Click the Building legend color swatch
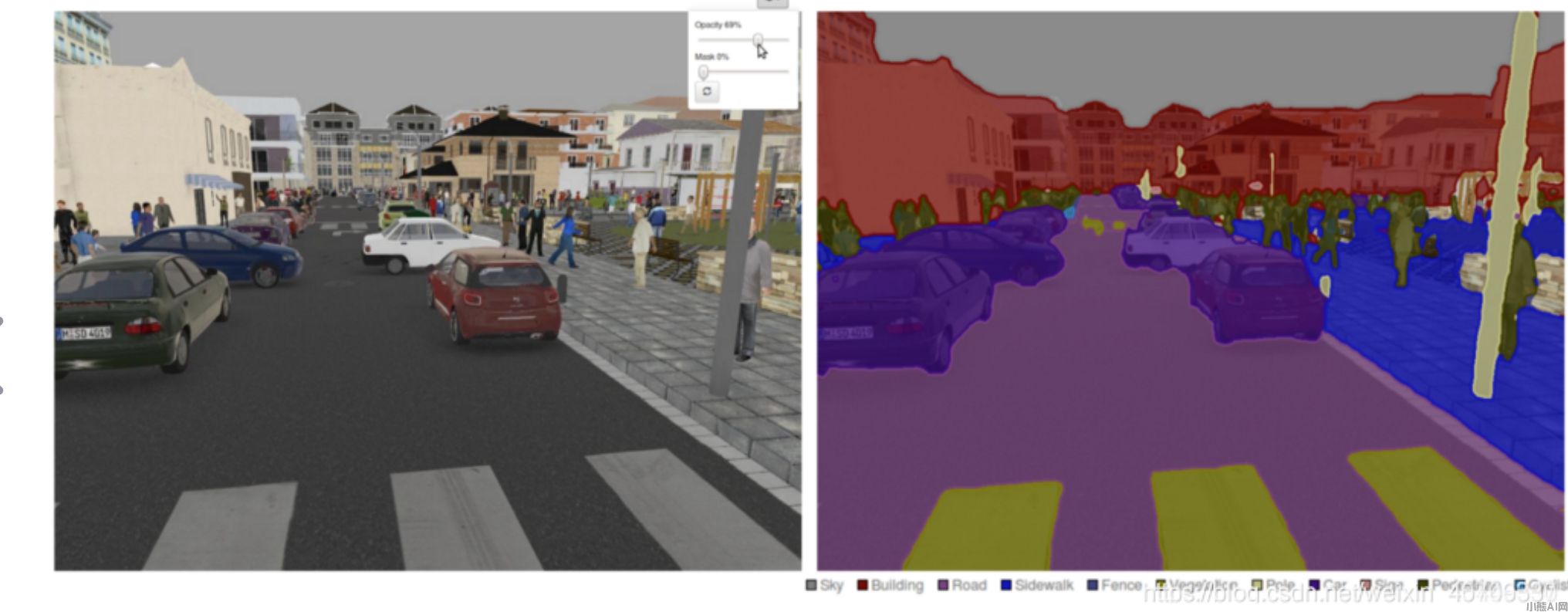Image resolution: width=1568 pixels, height=612 pixels. [x=863, y=585]
